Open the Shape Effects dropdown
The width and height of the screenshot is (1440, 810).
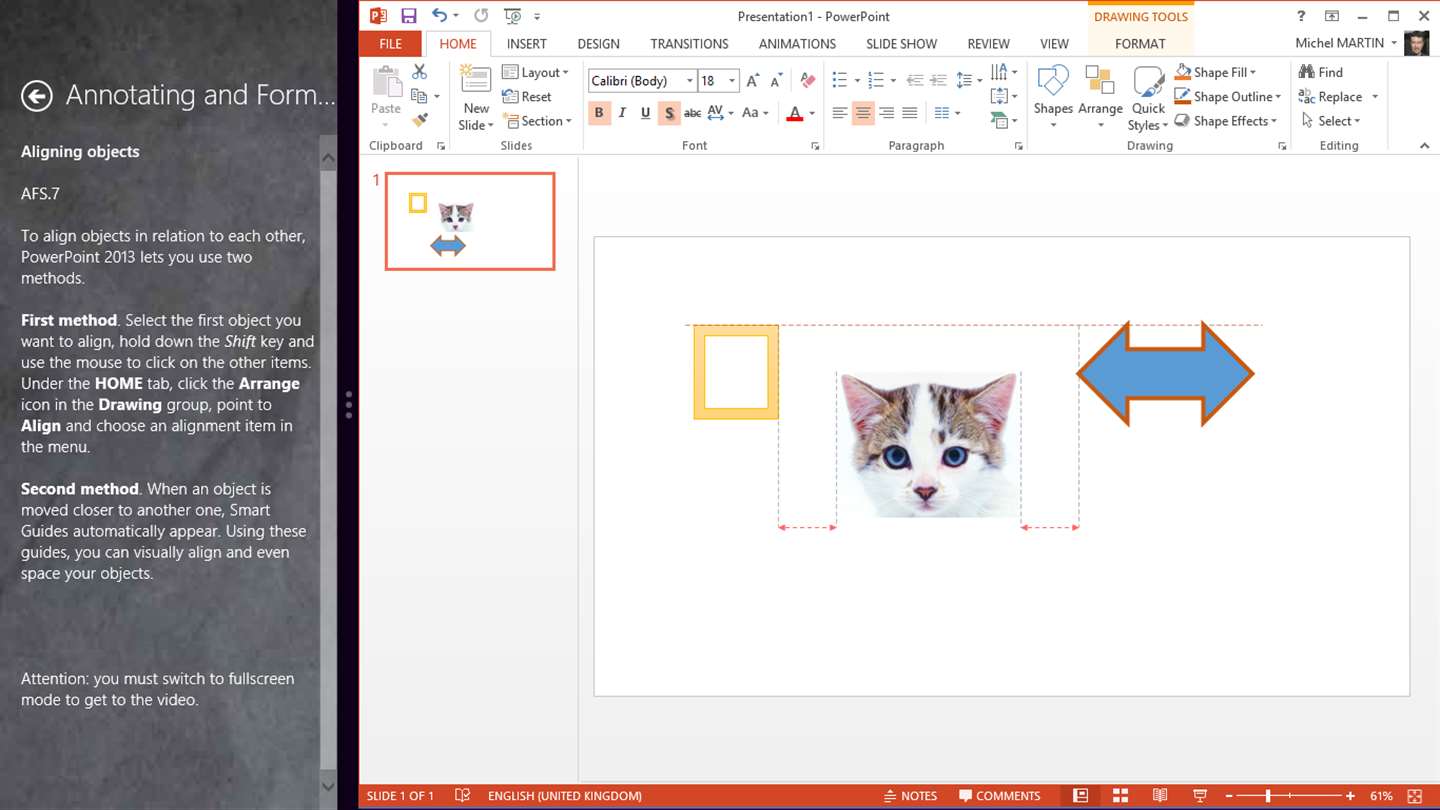[1225, 121]
